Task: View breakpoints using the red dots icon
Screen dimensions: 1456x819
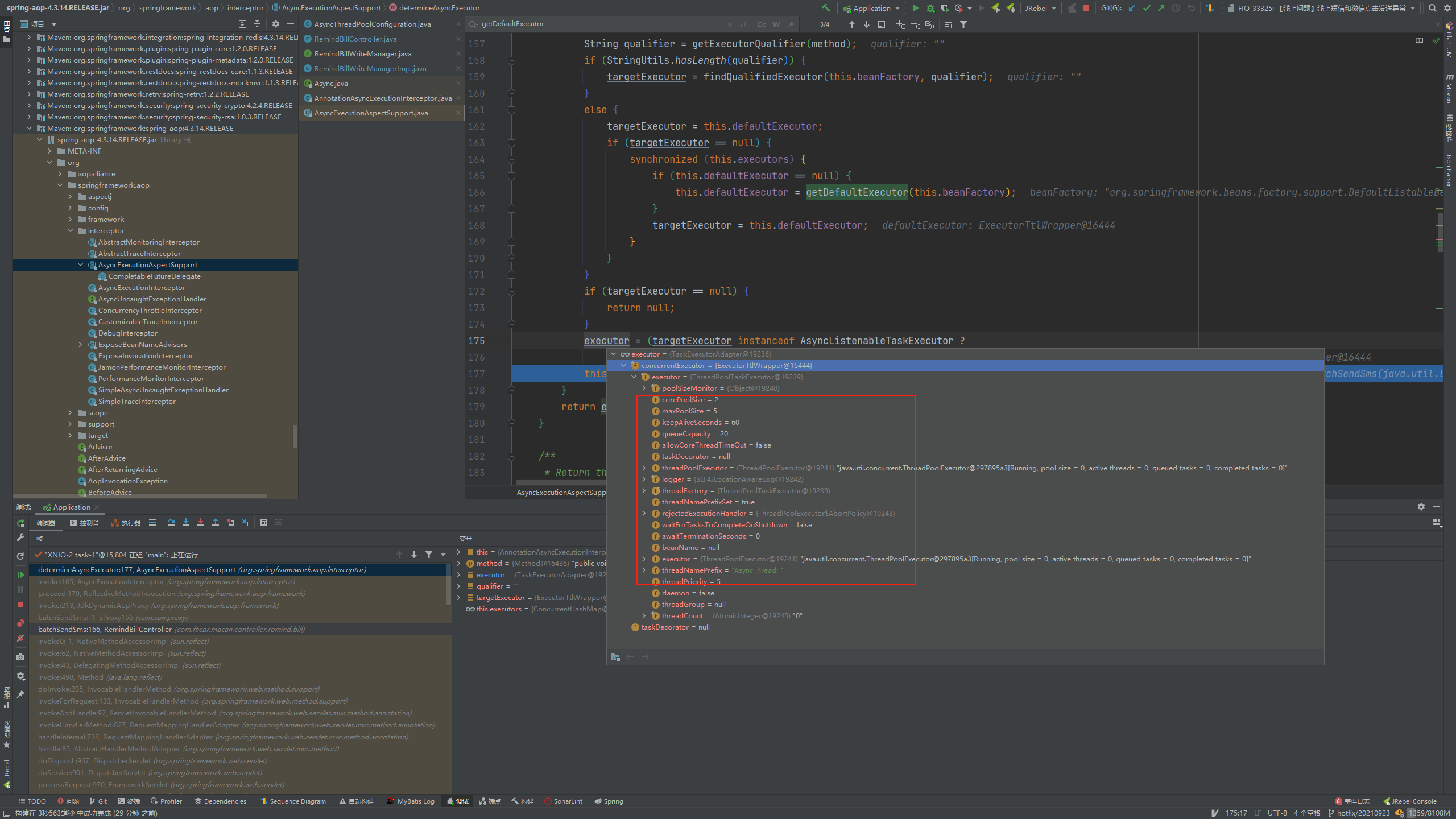Action: [x=20, y=623]
